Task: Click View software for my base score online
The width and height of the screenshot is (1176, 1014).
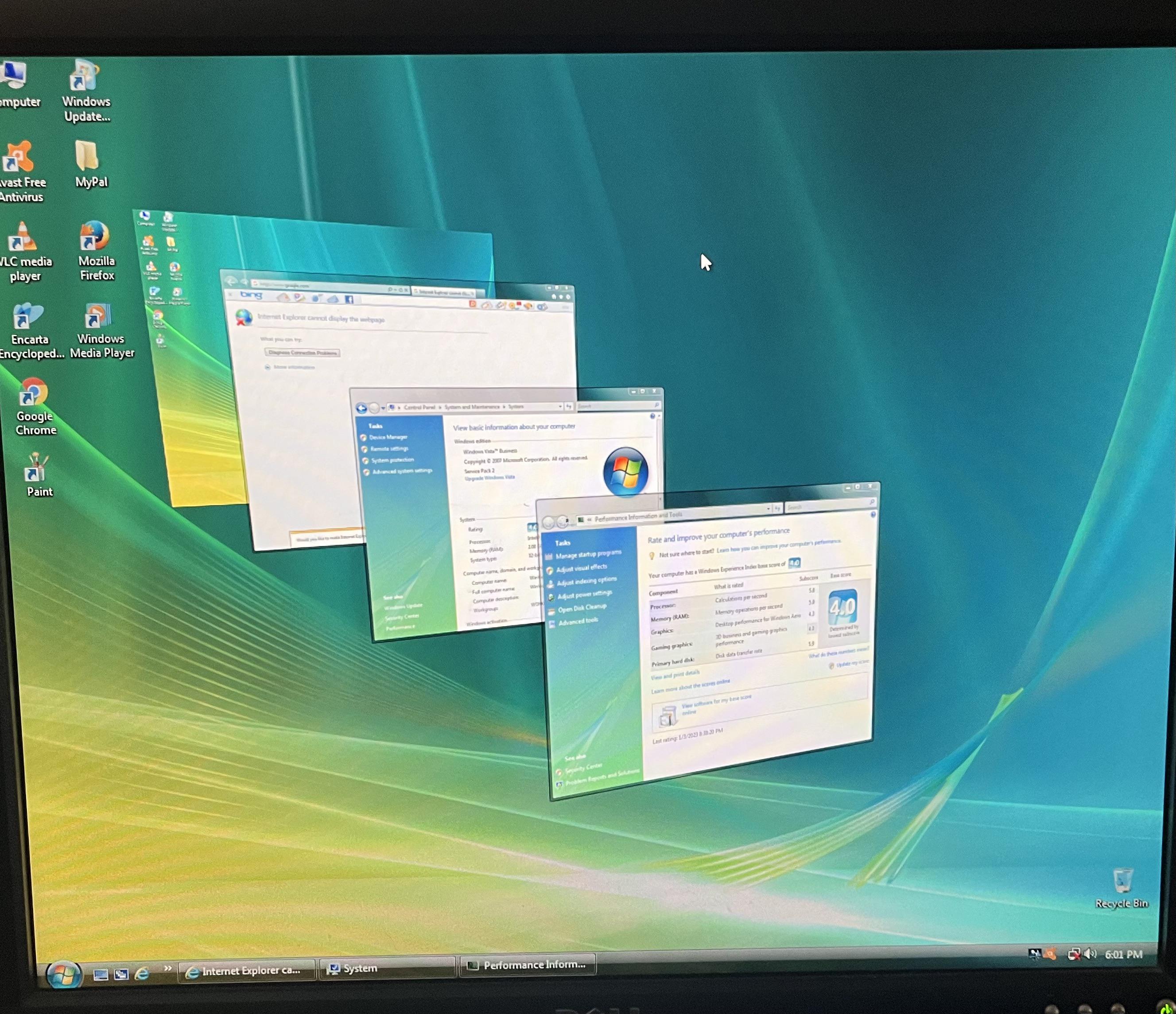Action: tap(716, 704)
